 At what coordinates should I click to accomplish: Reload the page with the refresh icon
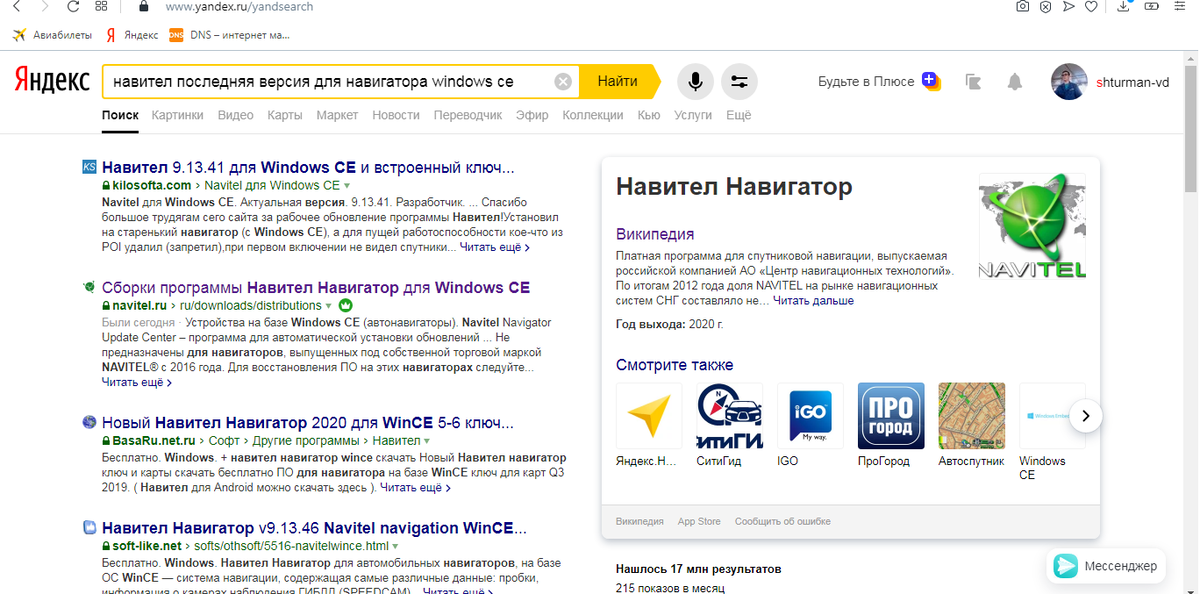pyautogui.click(x=74, y=6)
